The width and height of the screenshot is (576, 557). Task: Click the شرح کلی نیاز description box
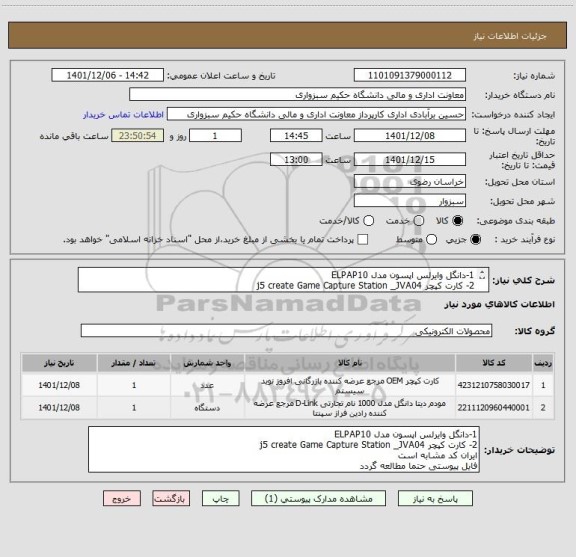point(284,280)
